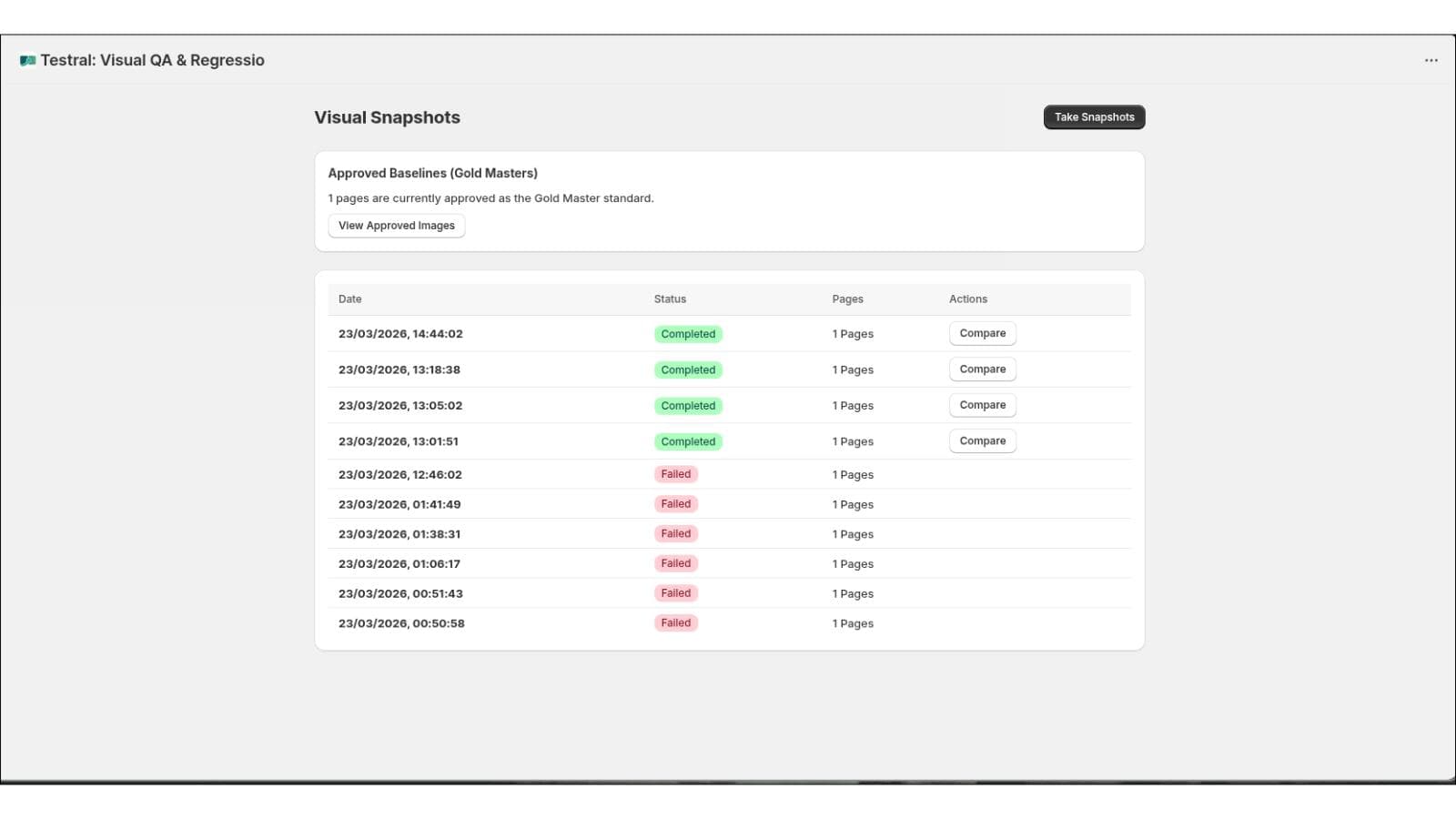
Task: Open the three-dot more options menu
Action: point(1431,60)
